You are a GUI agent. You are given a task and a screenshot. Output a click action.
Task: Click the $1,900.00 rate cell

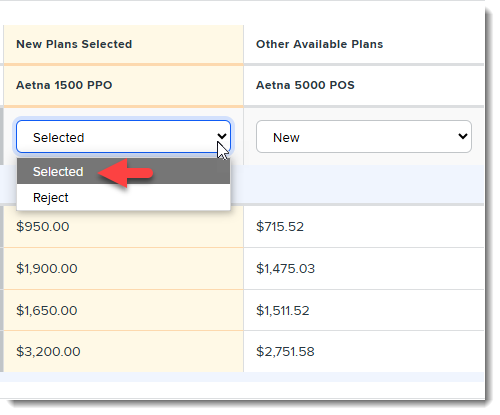[123, 269]
